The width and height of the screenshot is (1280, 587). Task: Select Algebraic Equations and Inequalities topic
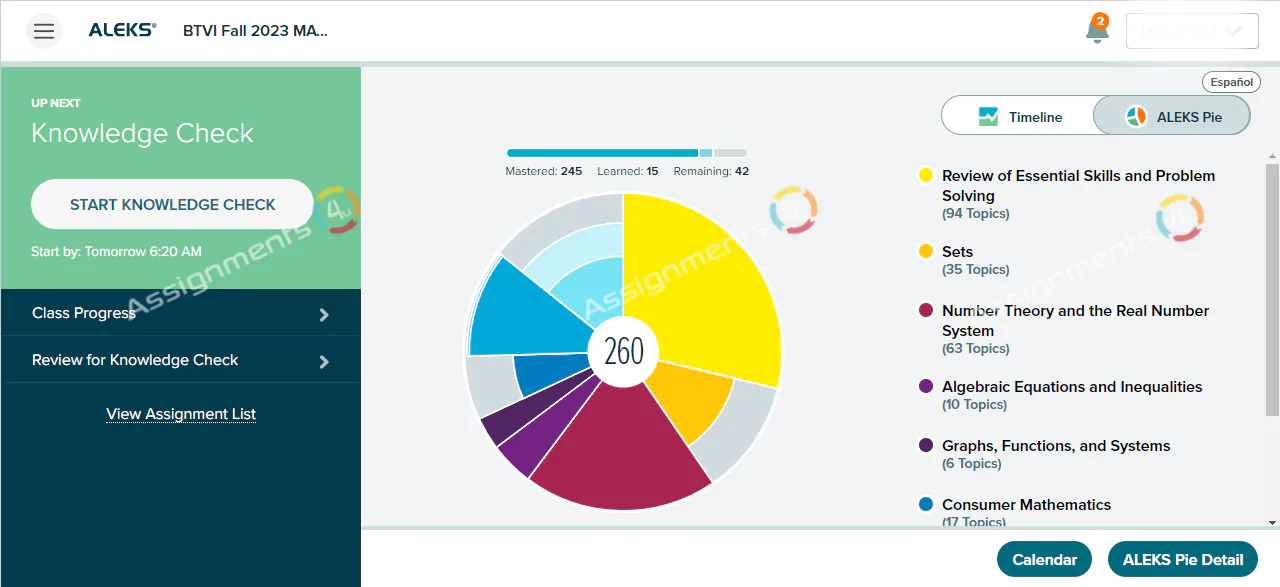(1071, 387)
